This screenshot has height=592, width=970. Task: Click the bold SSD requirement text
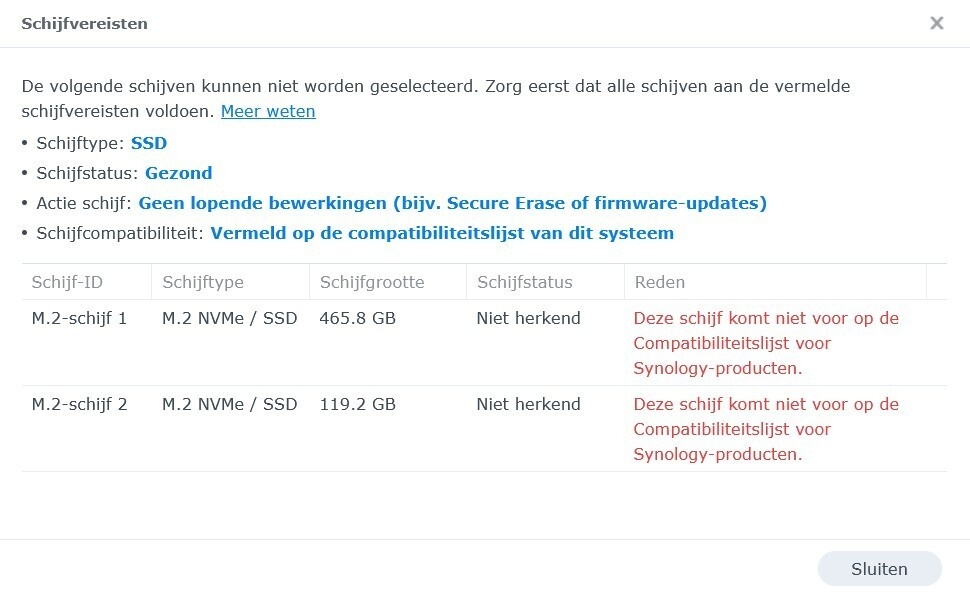pos(148,143)
